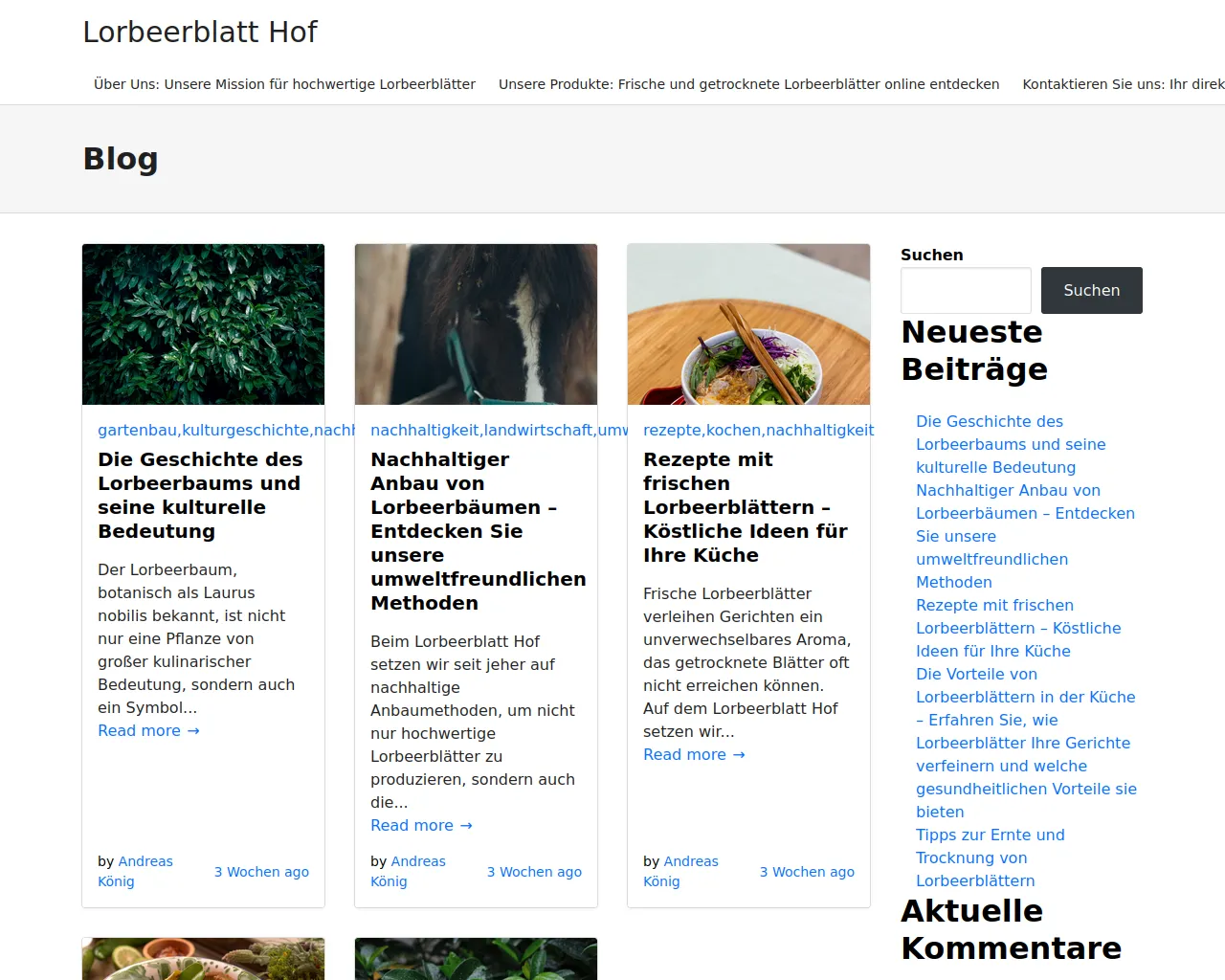The height and width of the screenshot is (980, 1225).
Task: Select the gartenbau category tag
Action: pos(137,431)
